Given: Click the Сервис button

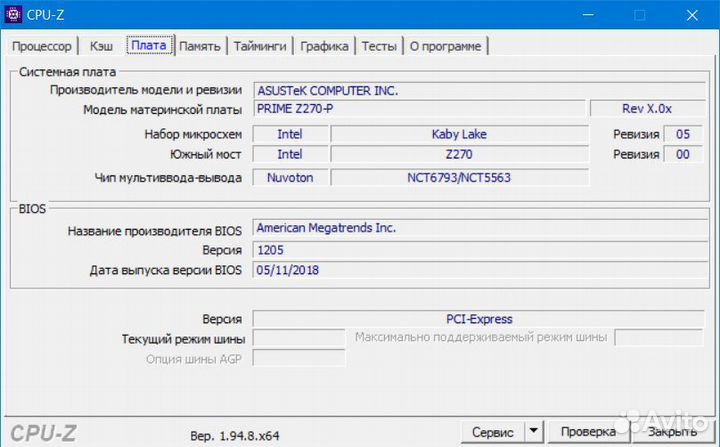Looking at the screenshot, I should pos(493,432).
